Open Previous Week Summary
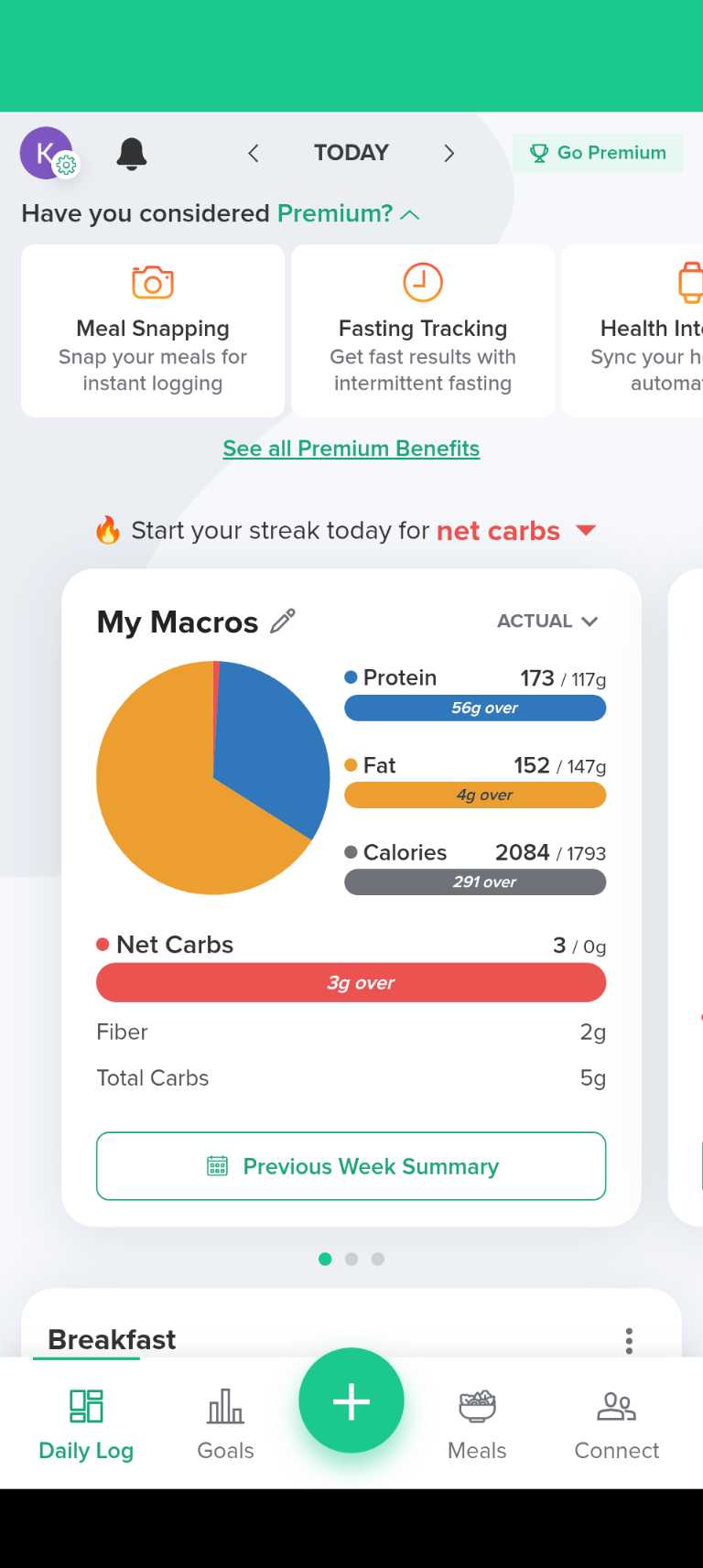 351,1166
